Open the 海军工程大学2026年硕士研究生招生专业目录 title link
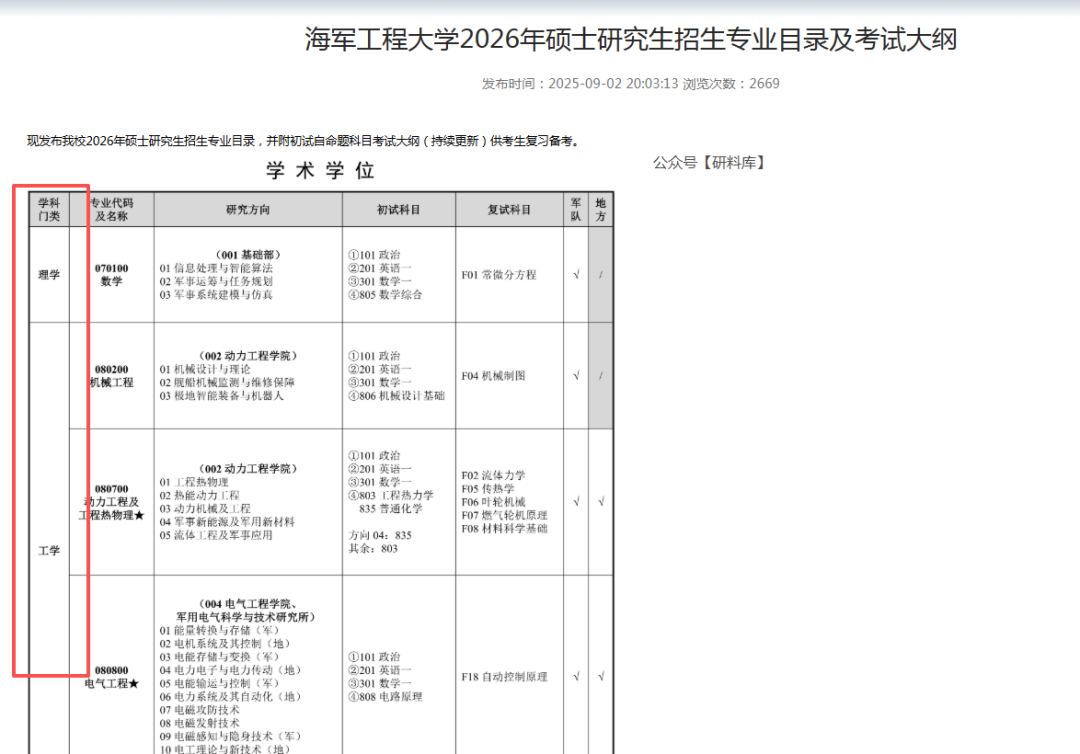The width and height of the screenshot is (1080, 754). 629,40
